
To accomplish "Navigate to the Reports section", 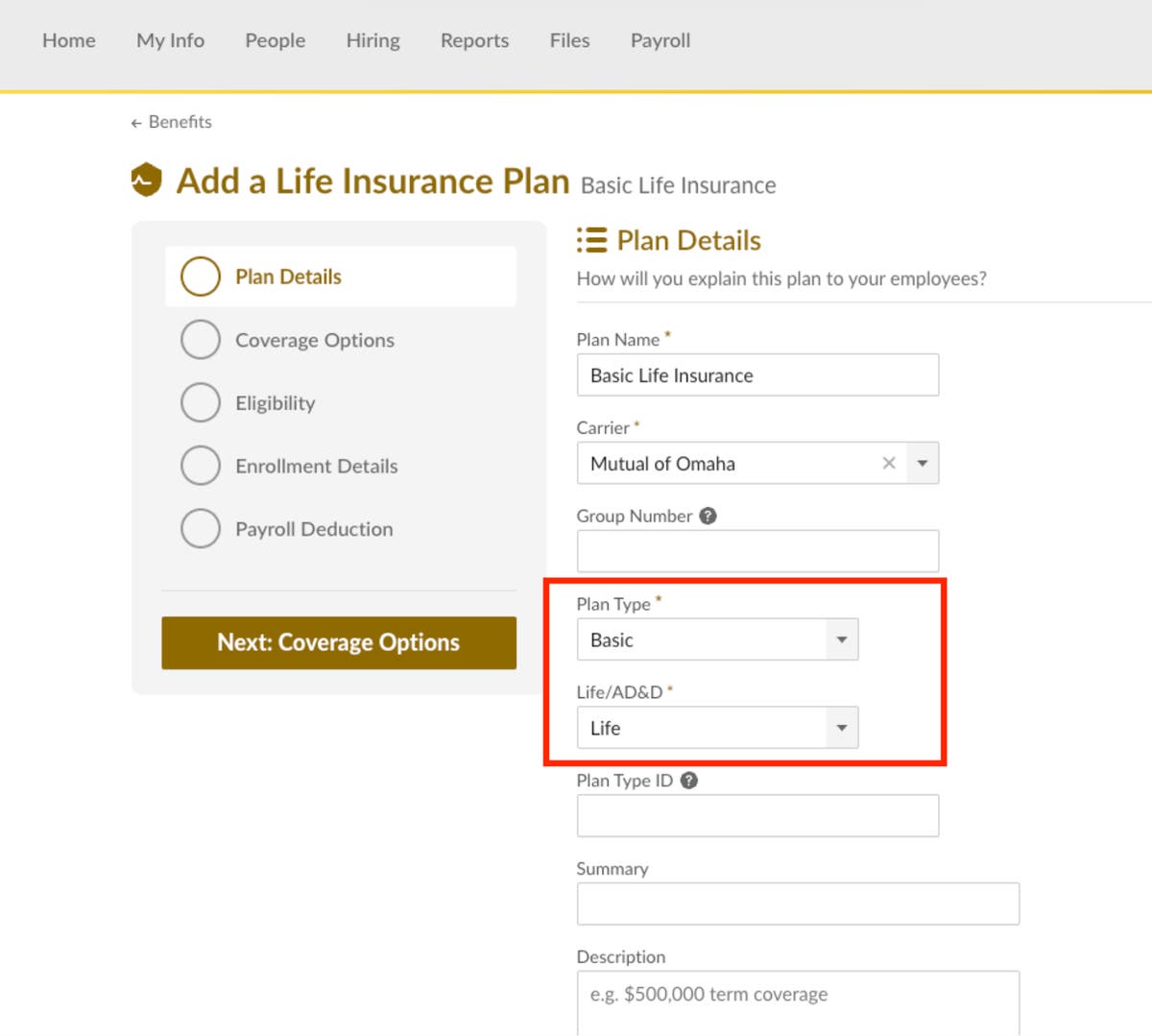I will [474, 40].
